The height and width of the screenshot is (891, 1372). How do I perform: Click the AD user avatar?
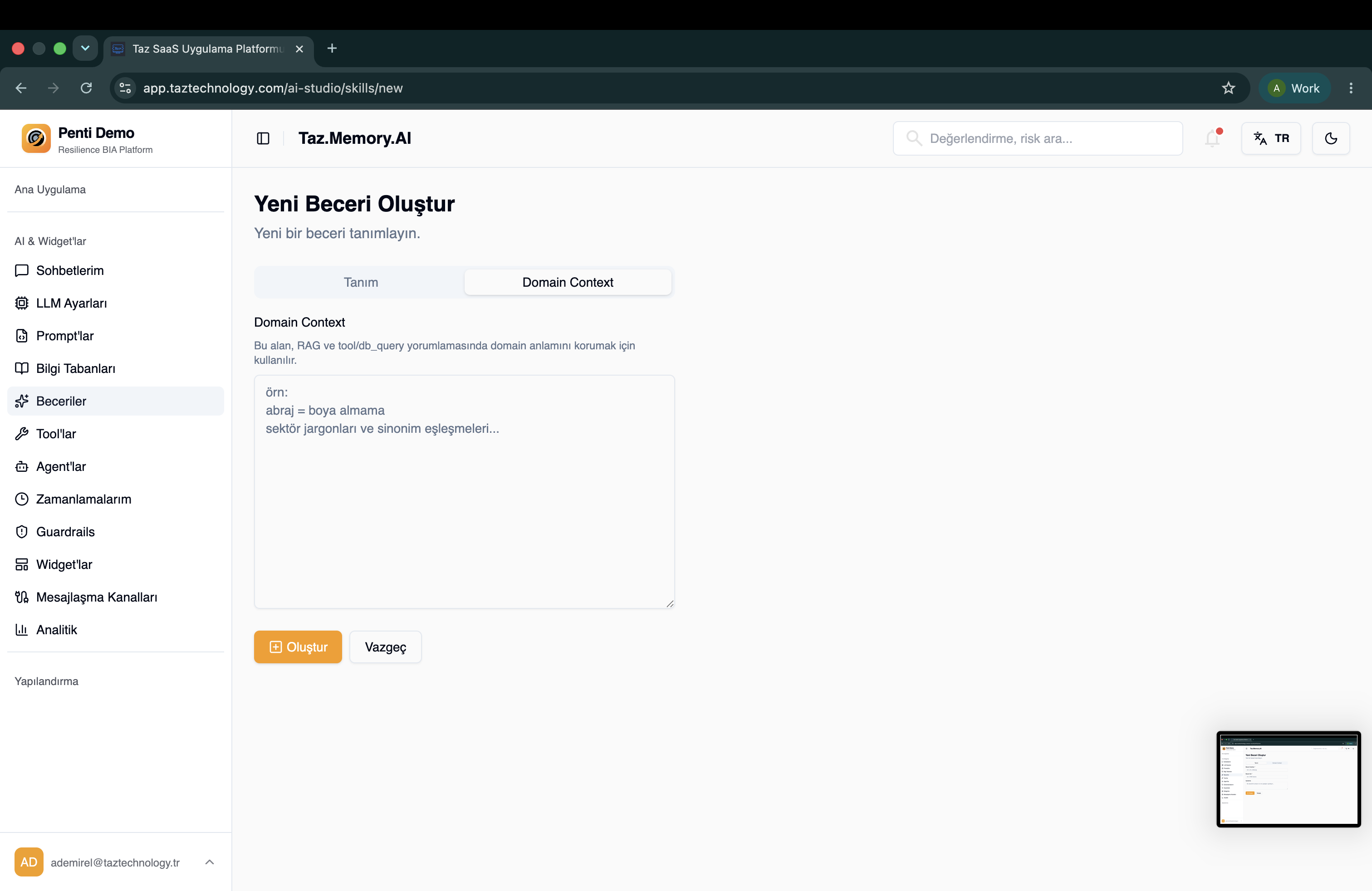click(x=29, y=862)
